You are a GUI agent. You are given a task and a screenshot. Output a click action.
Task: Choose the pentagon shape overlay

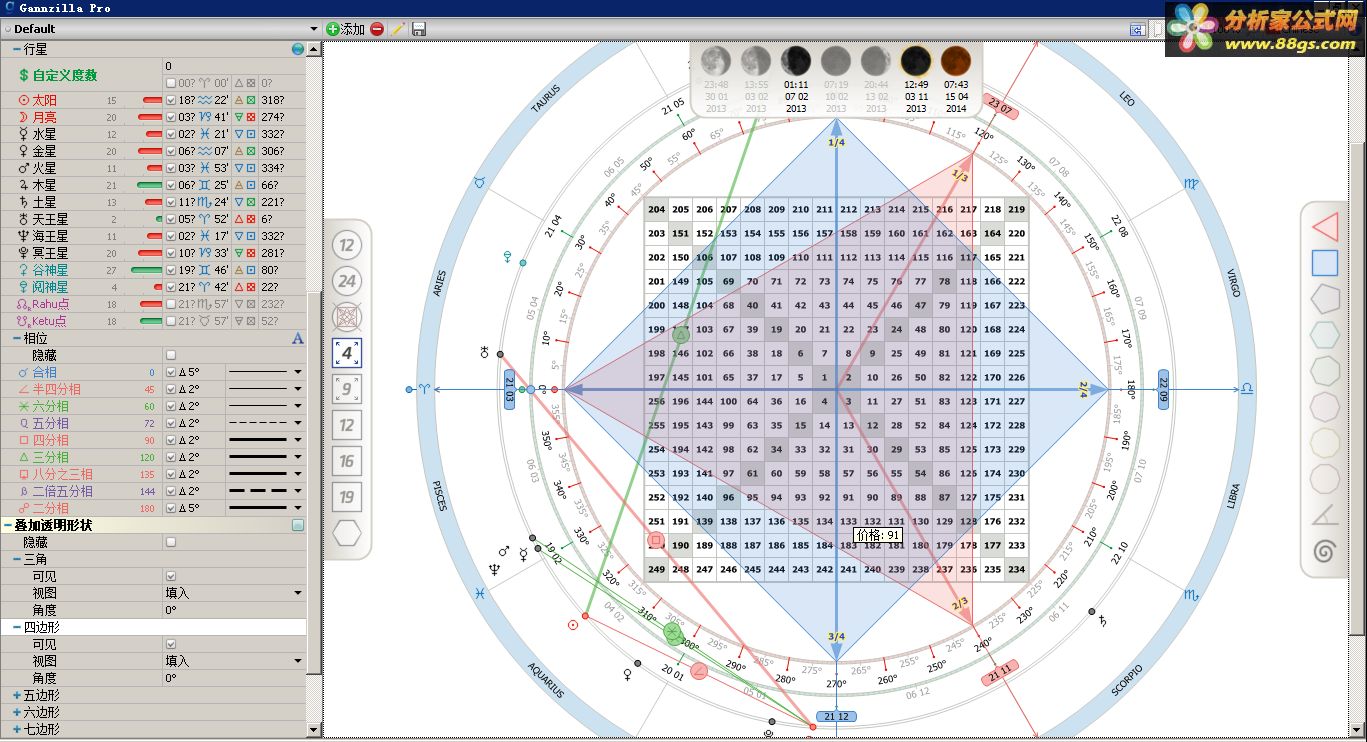(1325, 299)
